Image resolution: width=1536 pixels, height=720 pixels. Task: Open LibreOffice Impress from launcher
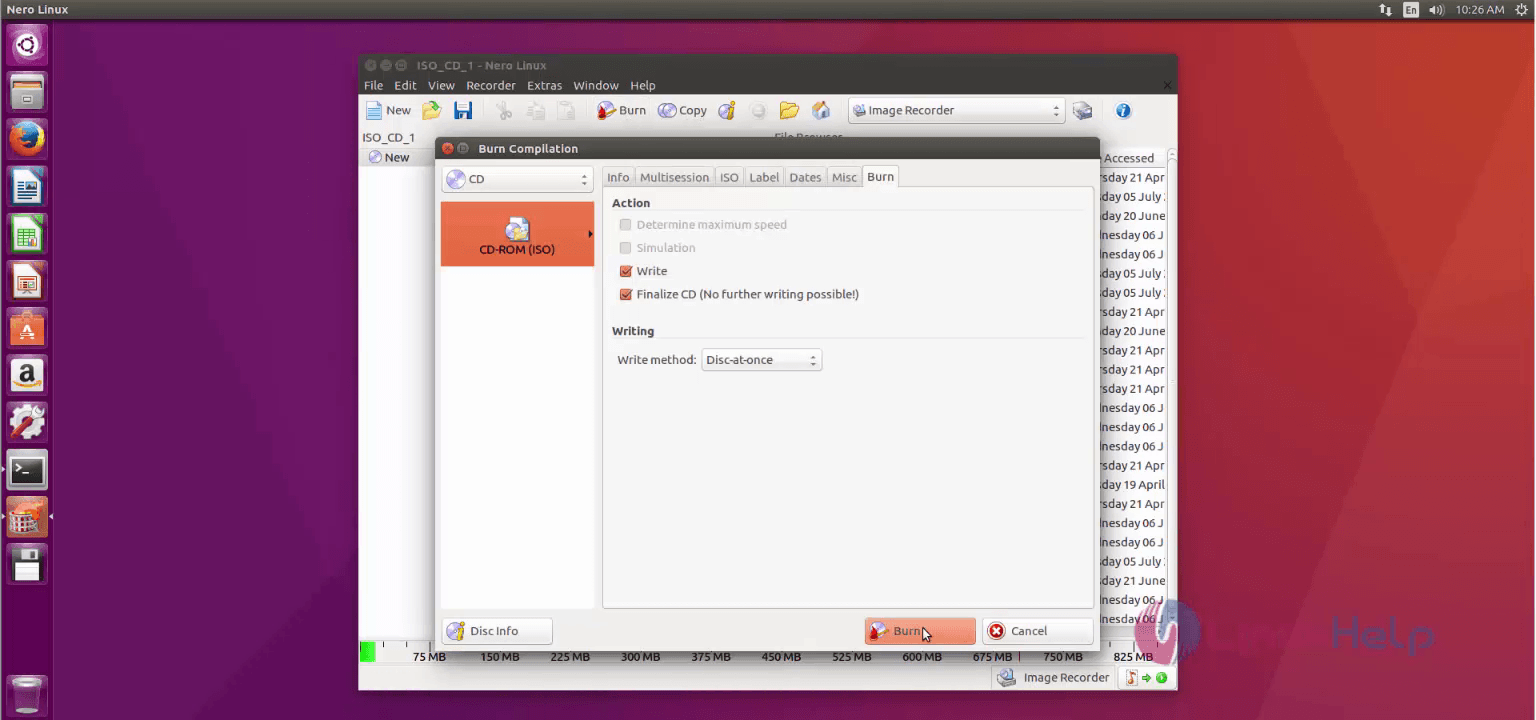(27, 282)
